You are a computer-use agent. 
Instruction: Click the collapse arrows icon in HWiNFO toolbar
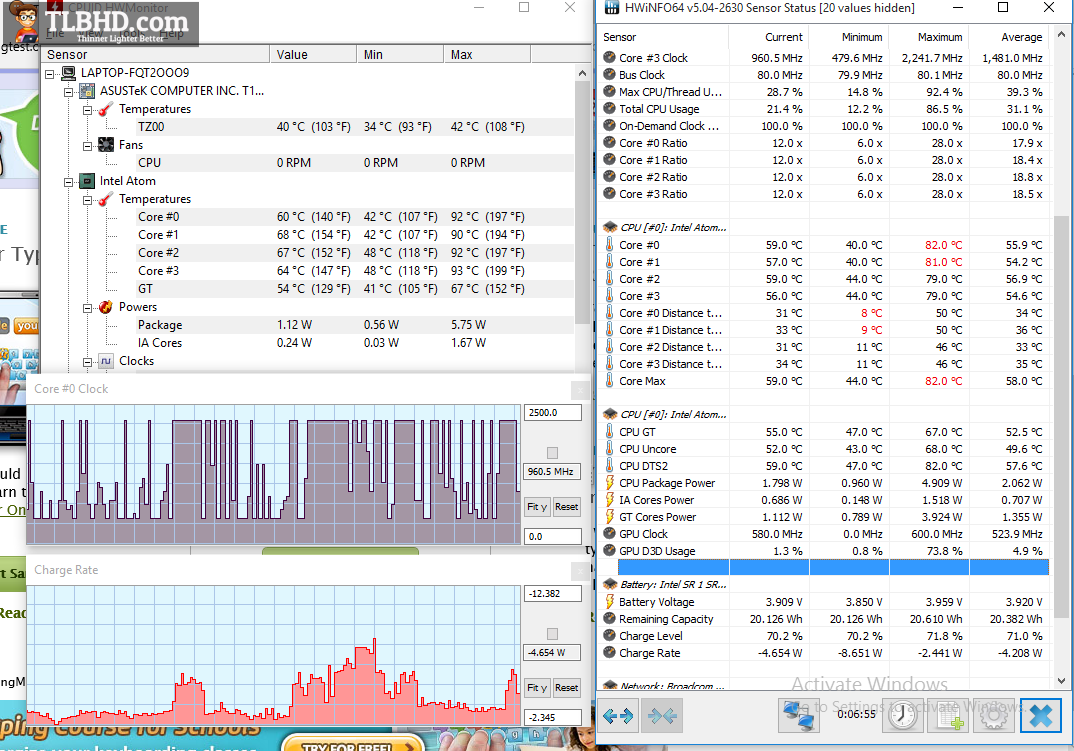(x=662, y=715)
